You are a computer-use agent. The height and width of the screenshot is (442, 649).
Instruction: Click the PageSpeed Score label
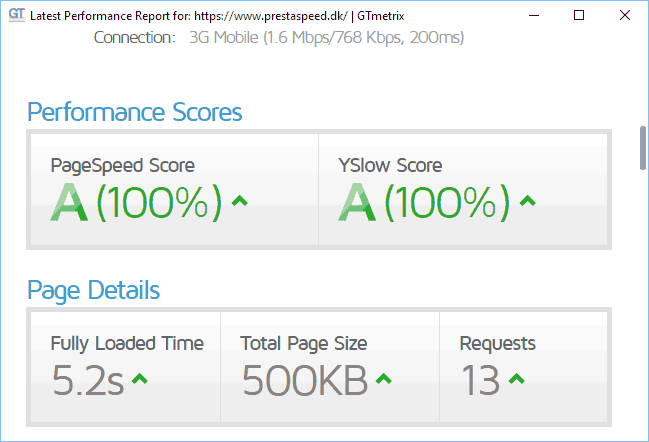click(123, 165)
